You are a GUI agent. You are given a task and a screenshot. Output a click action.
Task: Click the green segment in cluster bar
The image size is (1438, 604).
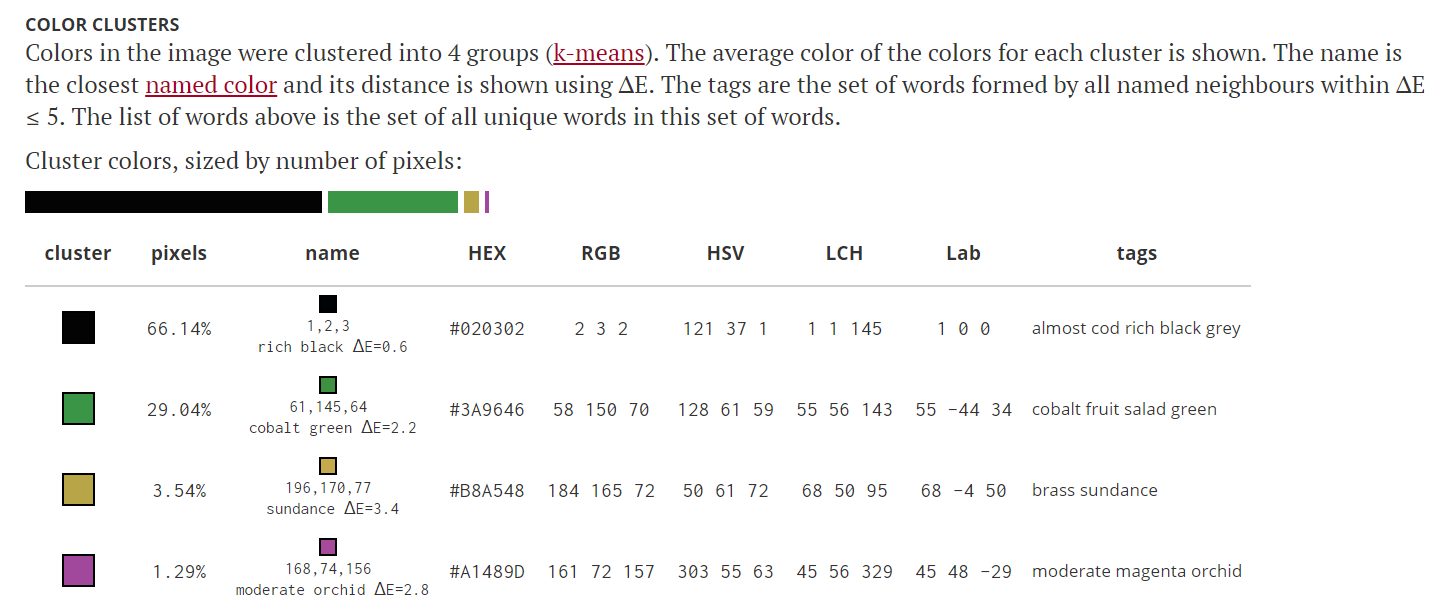(393, 202)
